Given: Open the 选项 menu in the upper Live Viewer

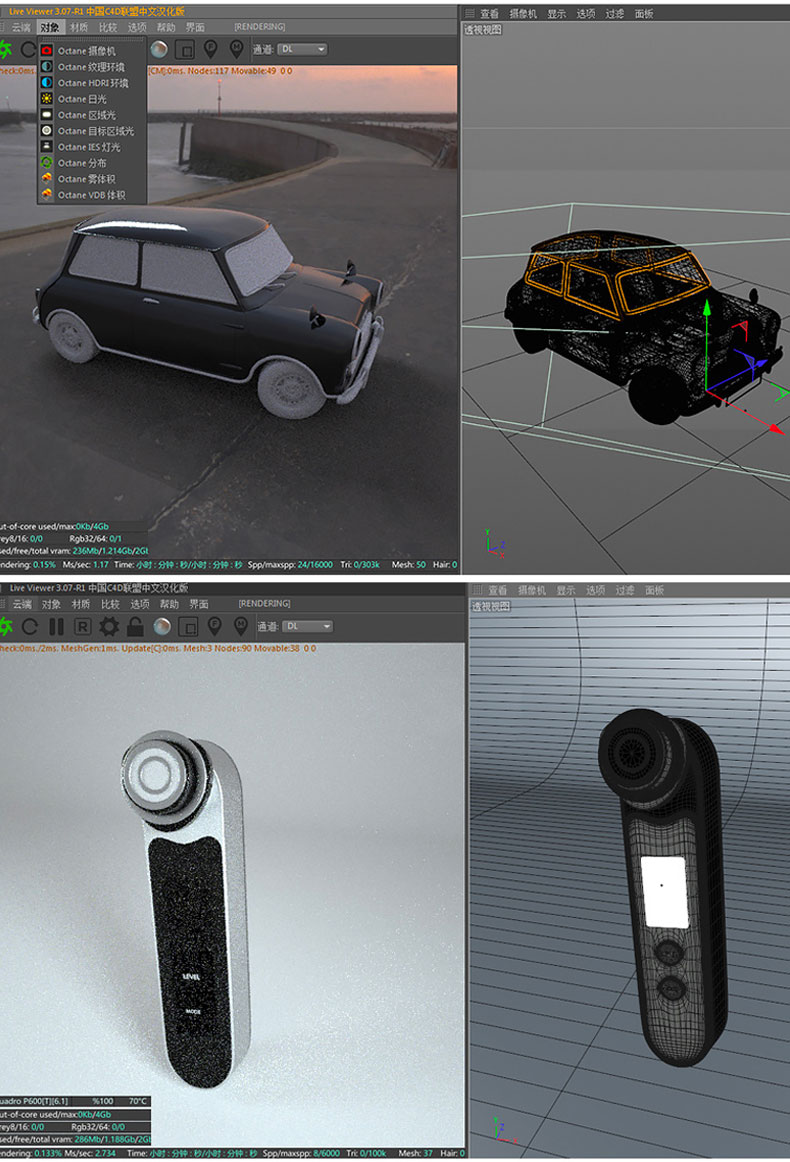Looking at the screenshot, I should tap(137, 27).
